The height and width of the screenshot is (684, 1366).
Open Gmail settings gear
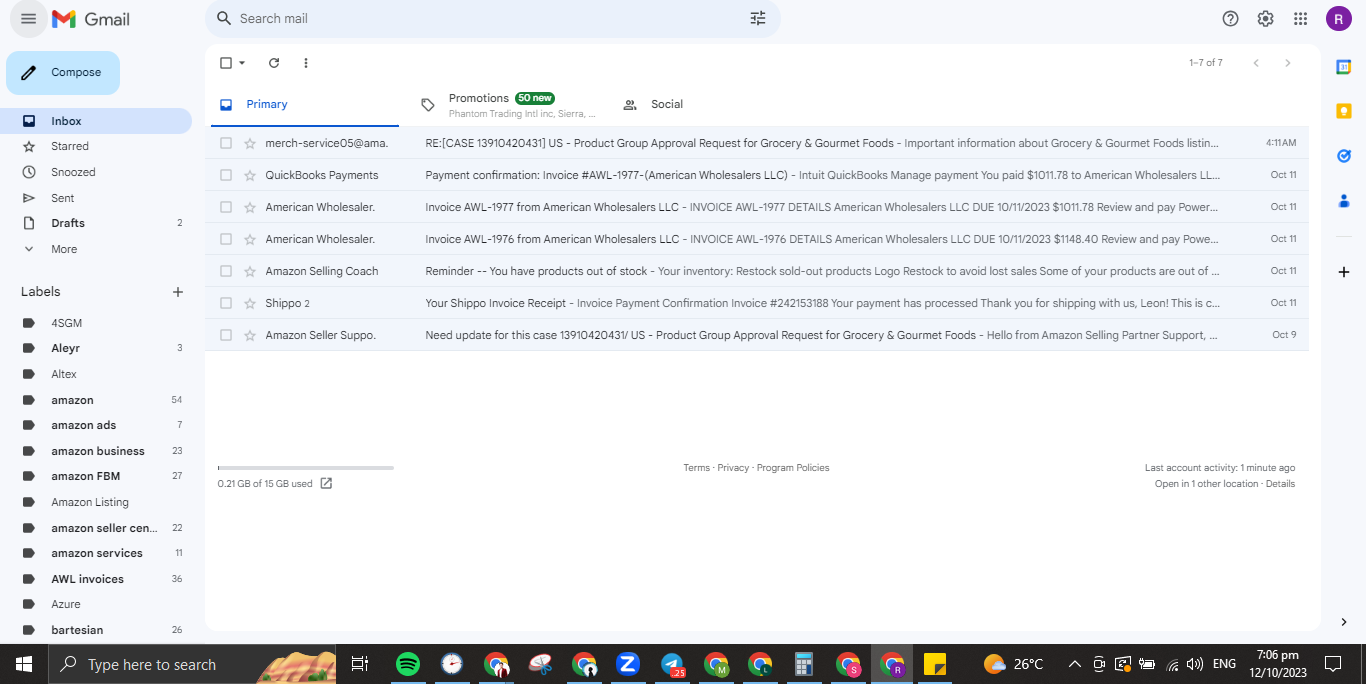coord(1265,18)
